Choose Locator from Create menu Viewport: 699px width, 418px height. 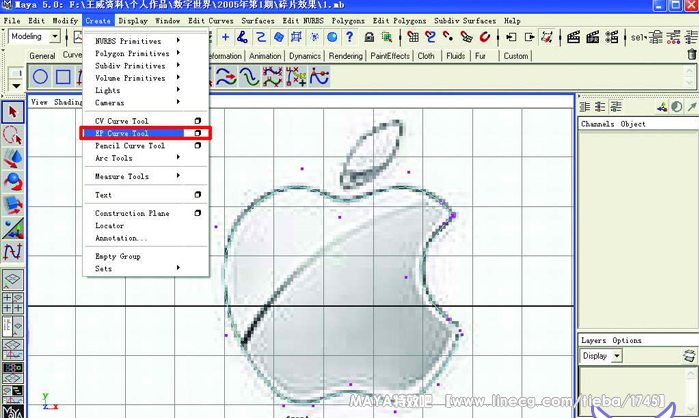[110, 225]
